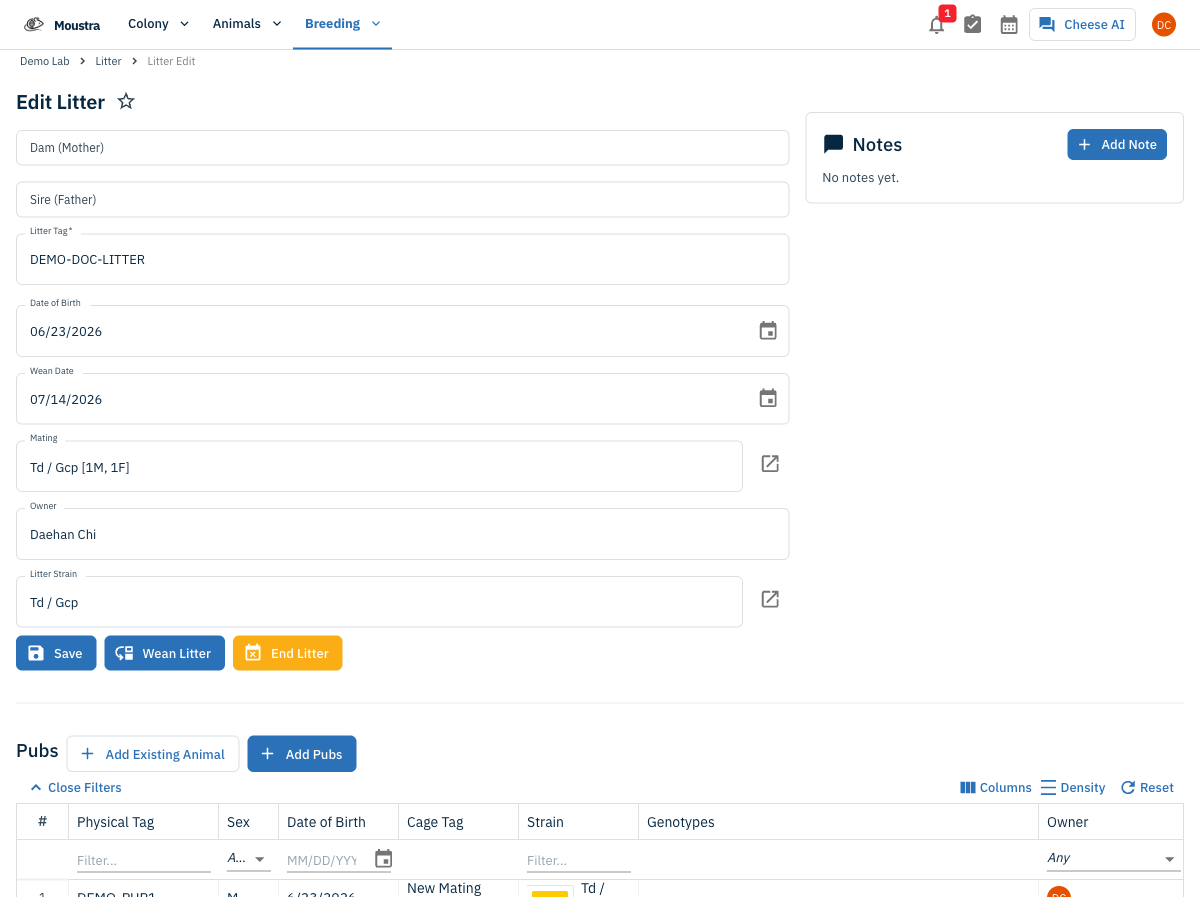The width and height of the screenshot is (1200, 897).
Task: Change table Density setting
Action: (1073, 787)
